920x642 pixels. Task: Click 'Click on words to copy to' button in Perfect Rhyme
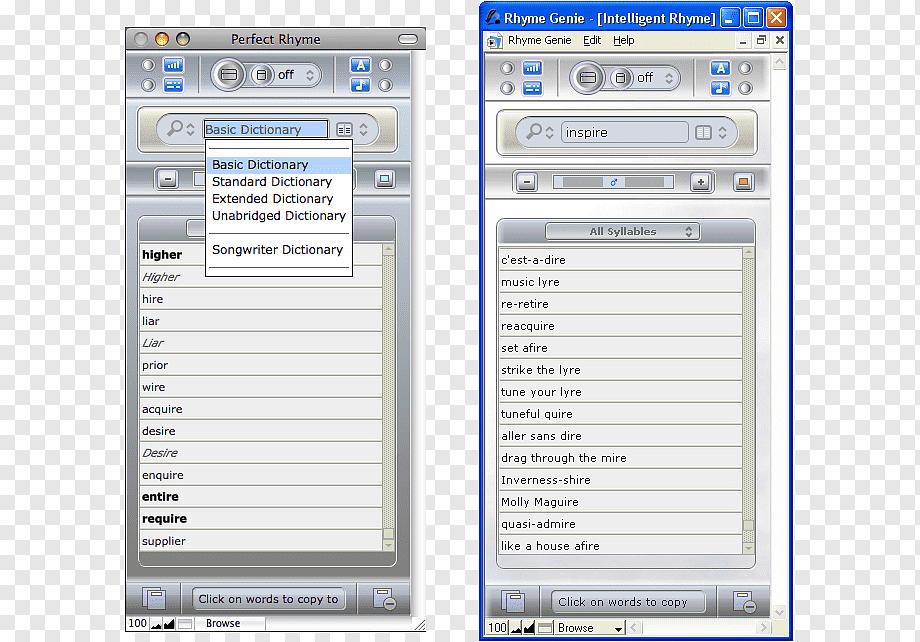pyautogui.click(x=268, y=599)
